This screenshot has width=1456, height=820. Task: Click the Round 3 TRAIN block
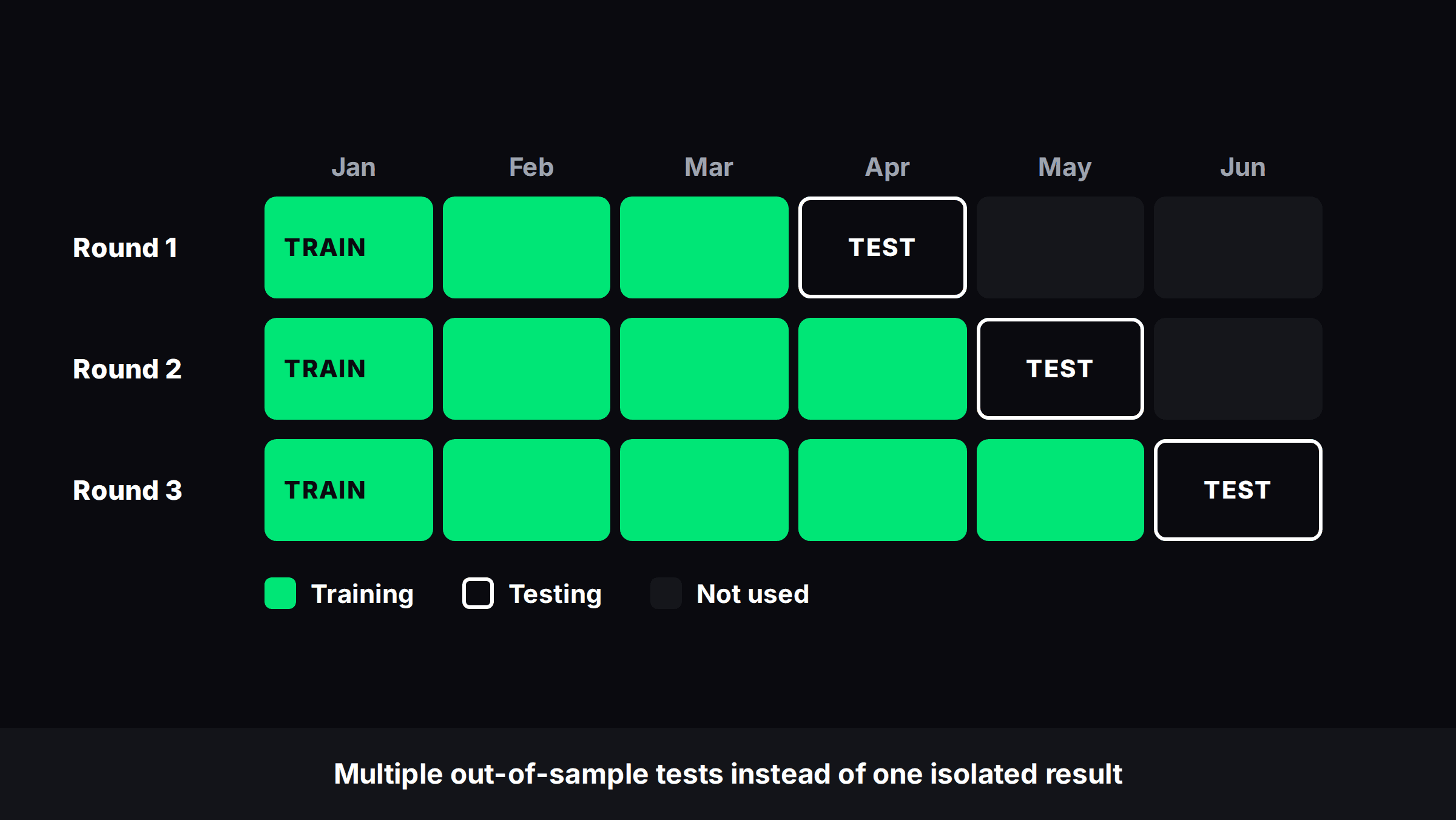click(349, 490)
